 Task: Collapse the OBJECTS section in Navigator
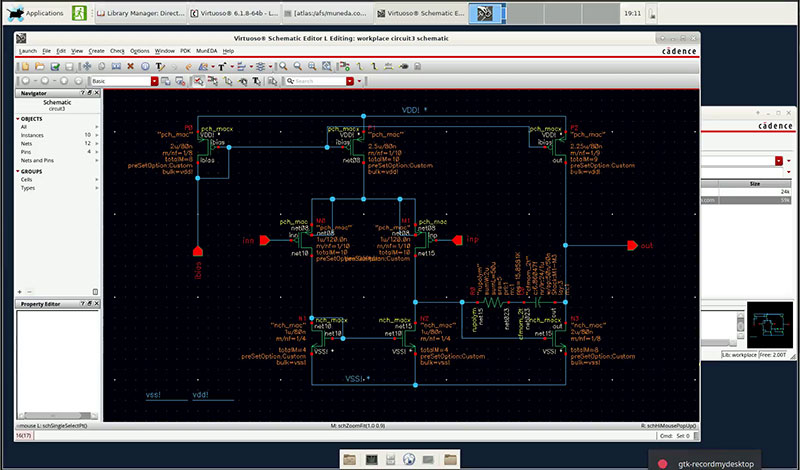(x=18, y=119)
